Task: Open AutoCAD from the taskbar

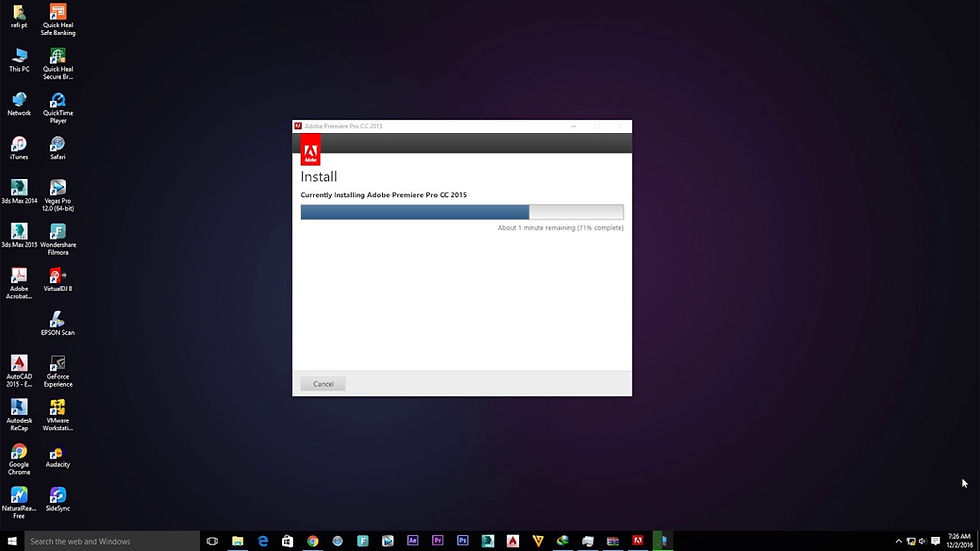Action: click(x=512, y=541)
